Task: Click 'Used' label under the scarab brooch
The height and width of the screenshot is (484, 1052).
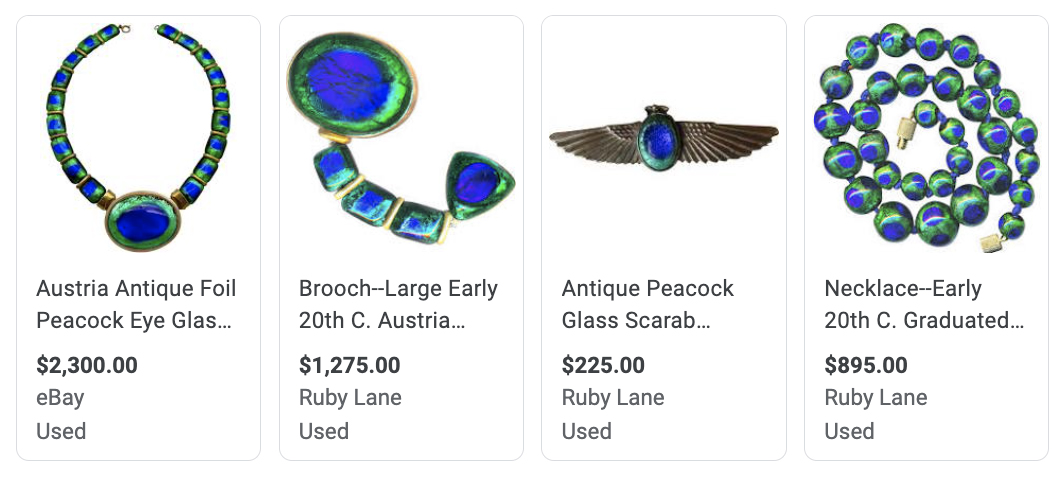Action: tap(587, 431)
